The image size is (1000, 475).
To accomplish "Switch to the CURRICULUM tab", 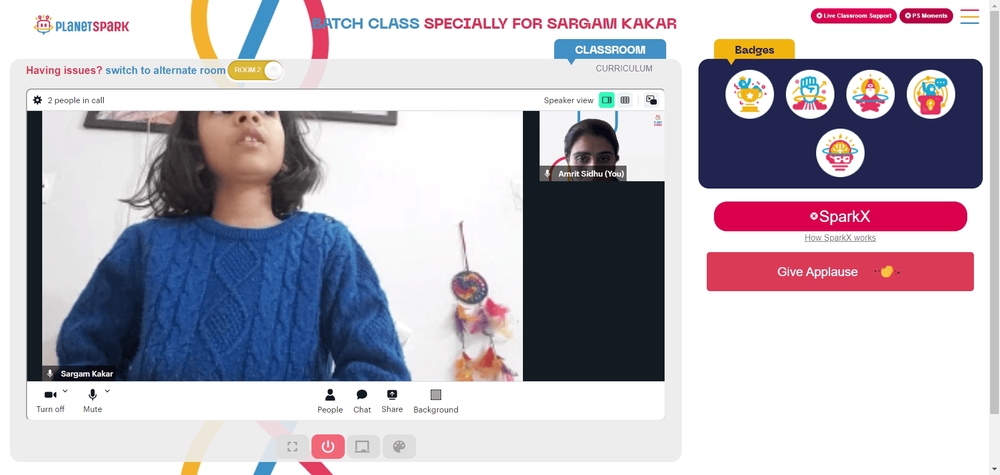I will [624, 68].
